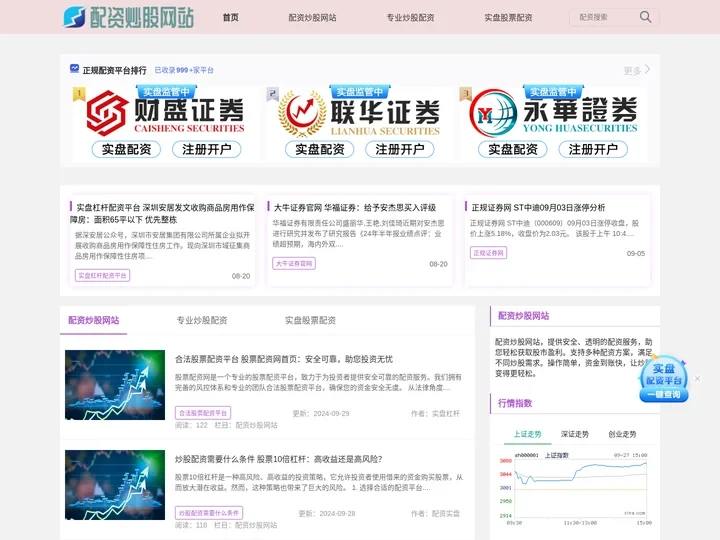The width and height of the screenshot is (720, 540).
Task: Open article 炒股配资需要什么条件 股票10倍杠杆
Action: 278,459
